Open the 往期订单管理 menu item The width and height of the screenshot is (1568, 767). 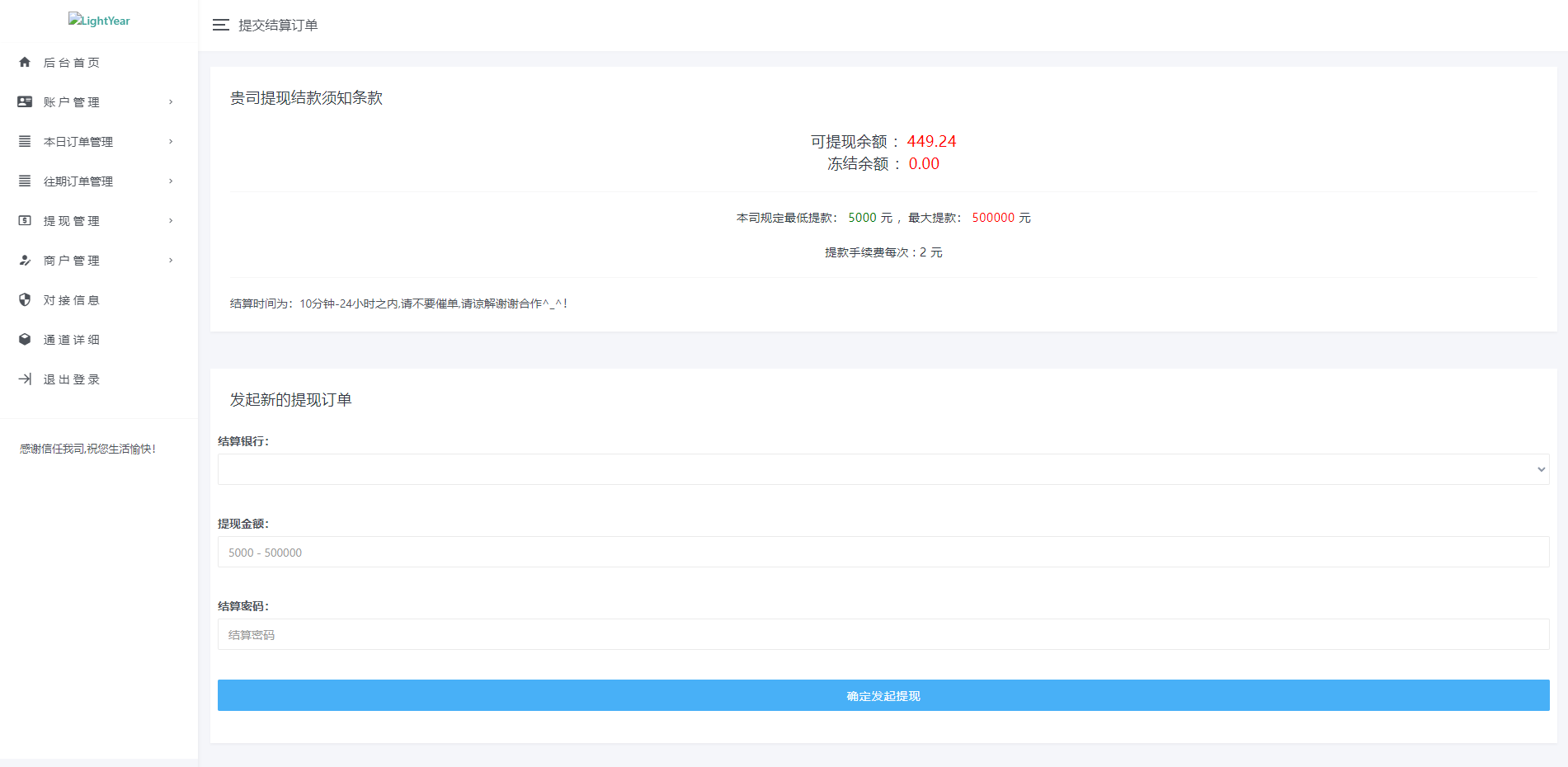tap(79, 181)
